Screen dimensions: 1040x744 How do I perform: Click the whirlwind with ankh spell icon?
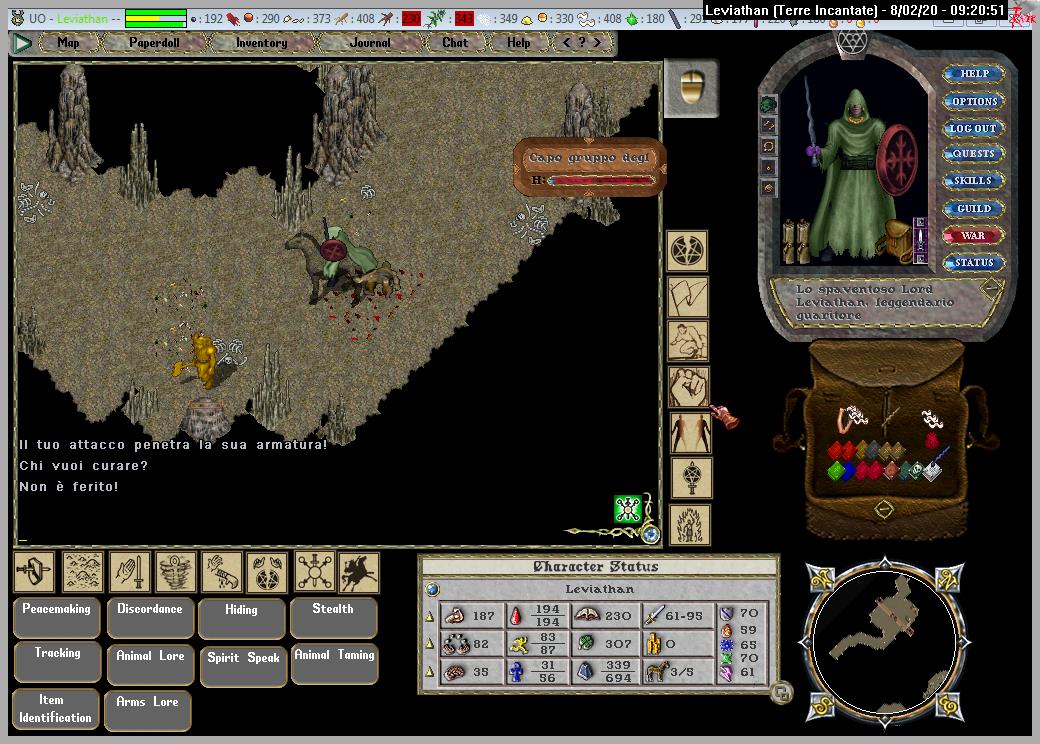[176, 572]
